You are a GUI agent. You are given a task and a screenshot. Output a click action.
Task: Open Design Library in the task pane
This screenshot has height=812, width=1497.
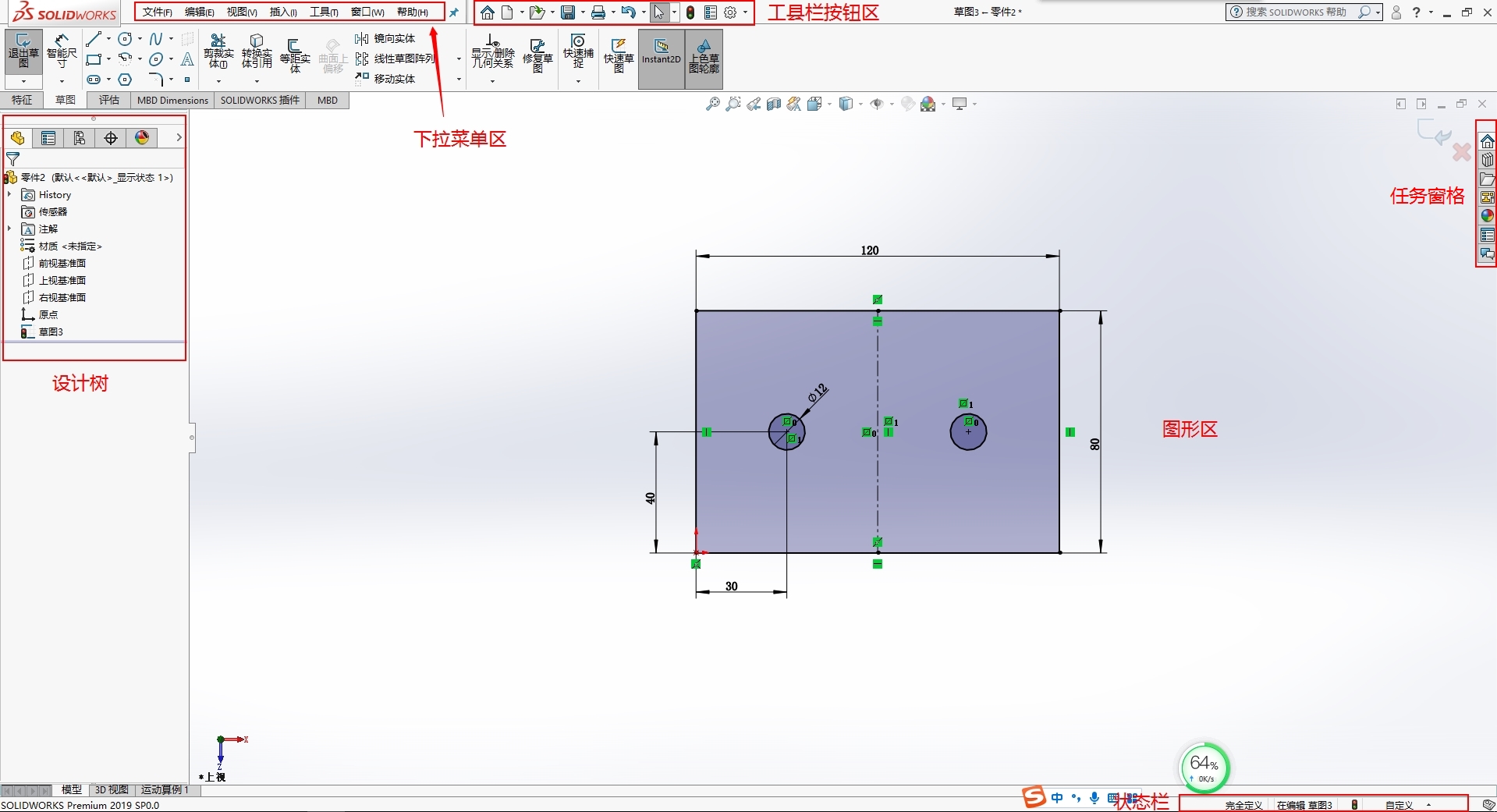(x=1488, y=160)
